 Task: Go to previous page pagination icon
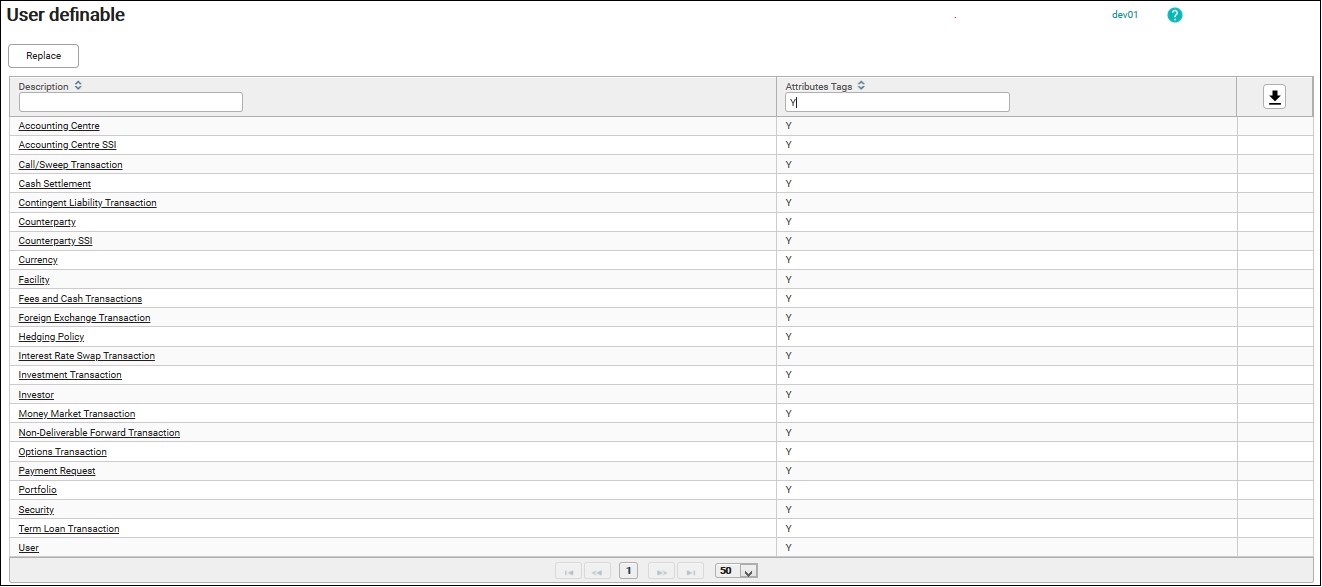pos(597,571)
